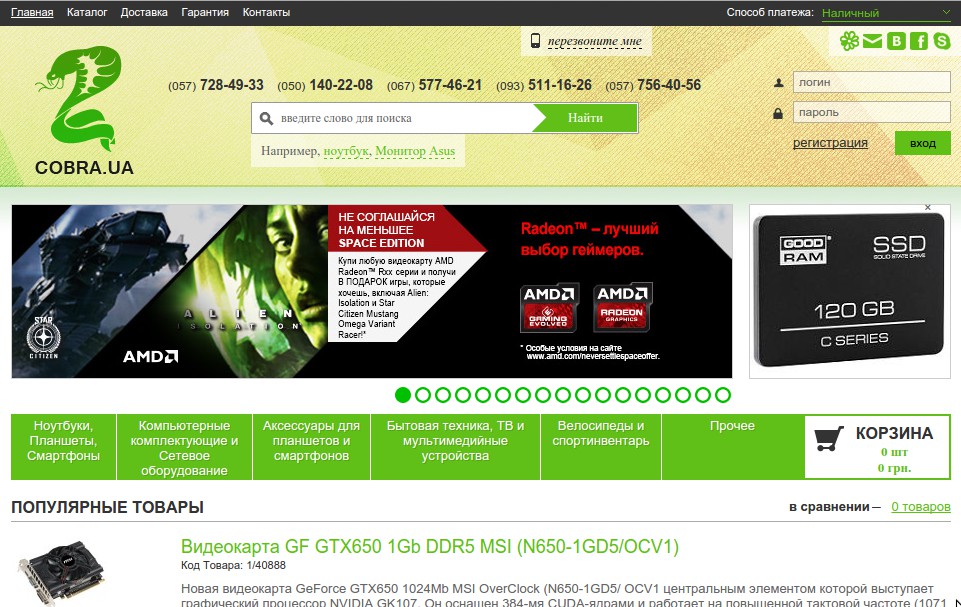Select the Монитор Asus example link

click(x=415, y=151)
